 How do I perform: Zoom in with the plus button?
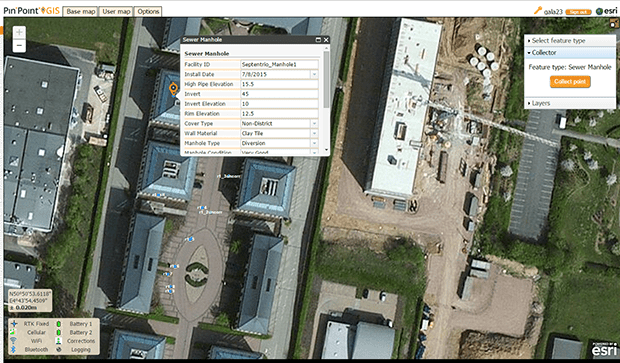[19, 33]
